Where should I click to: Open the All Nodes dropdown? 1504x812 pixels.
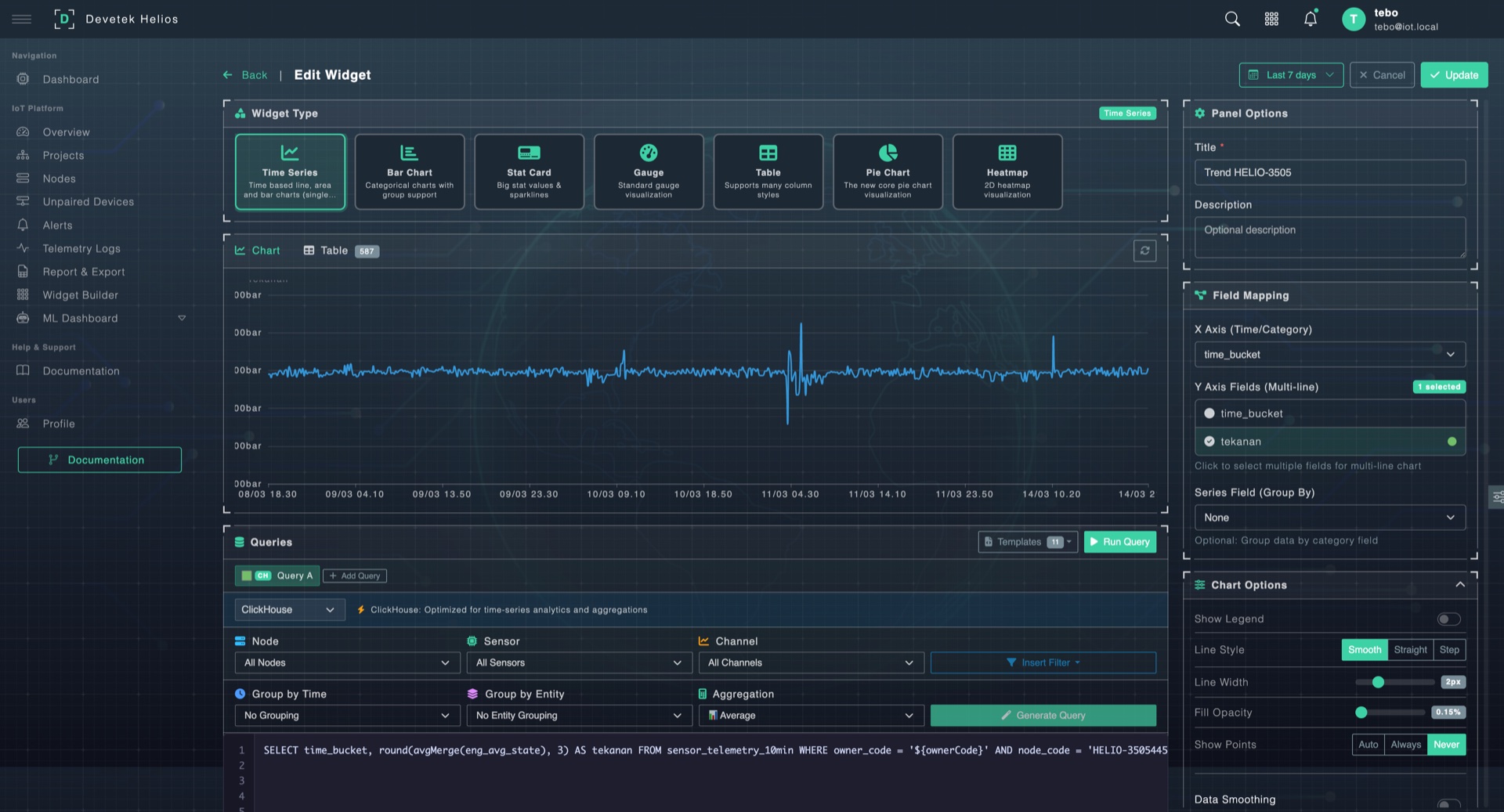(x=346, y=662)
